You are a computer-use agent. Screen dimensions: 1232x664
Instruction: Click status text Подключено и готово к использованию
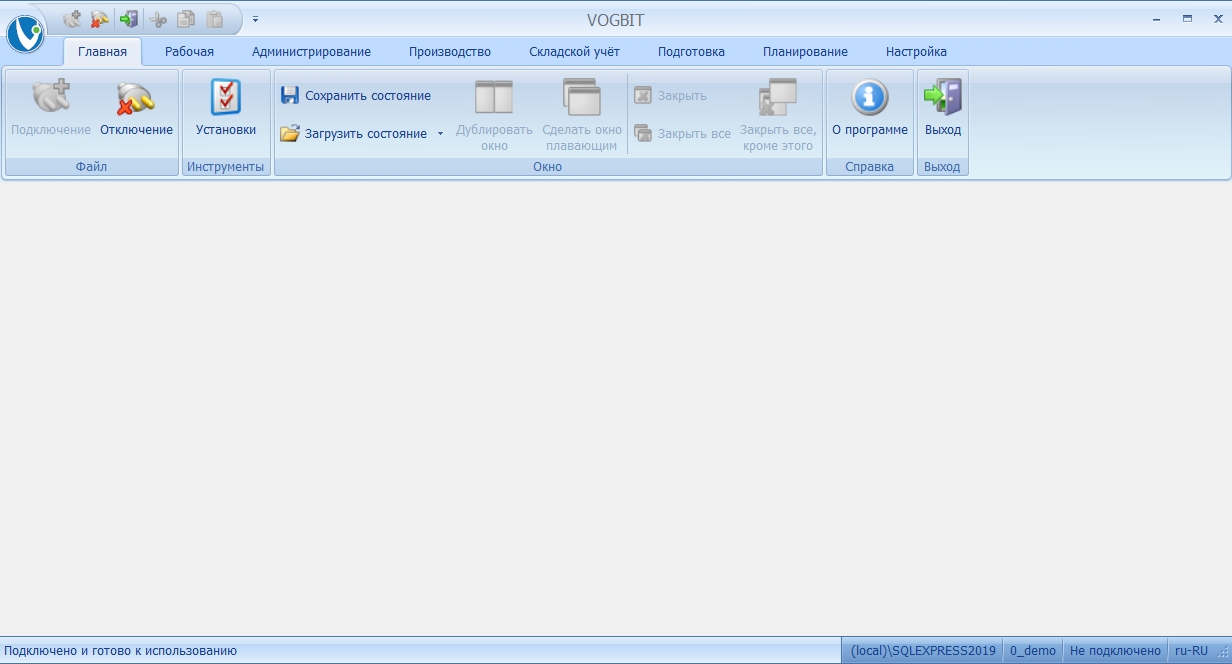pos(121,651)
